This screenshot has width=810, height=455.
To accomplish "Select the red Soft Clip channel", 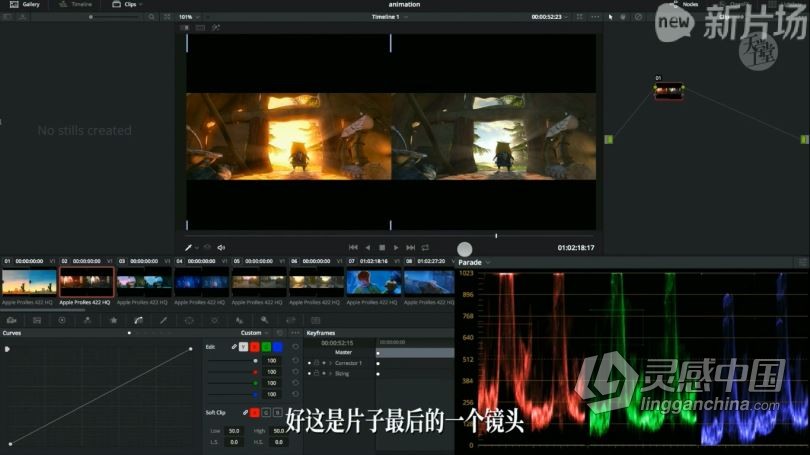I will click(255, 413).
